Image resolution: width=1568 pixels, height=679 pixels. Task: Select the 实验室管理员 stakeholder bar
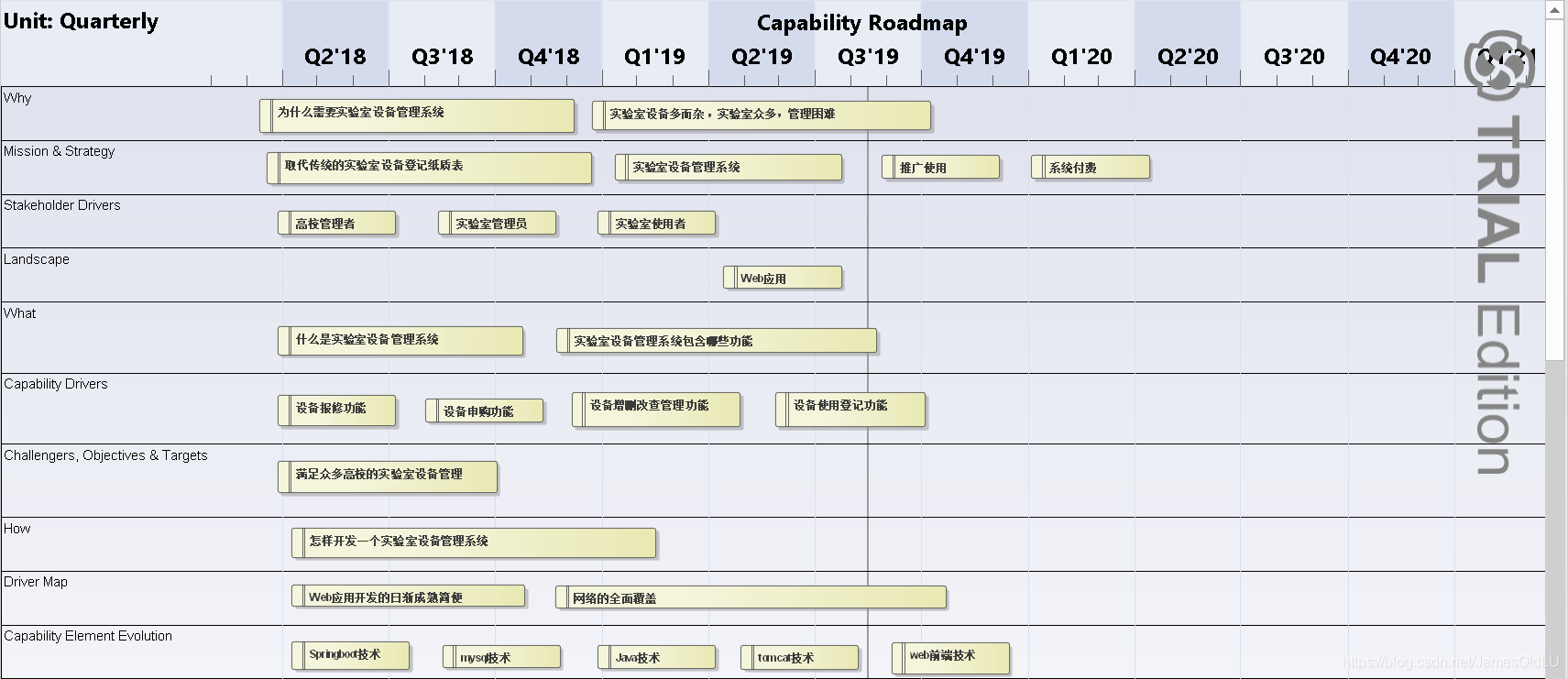[x=498, y=223]
